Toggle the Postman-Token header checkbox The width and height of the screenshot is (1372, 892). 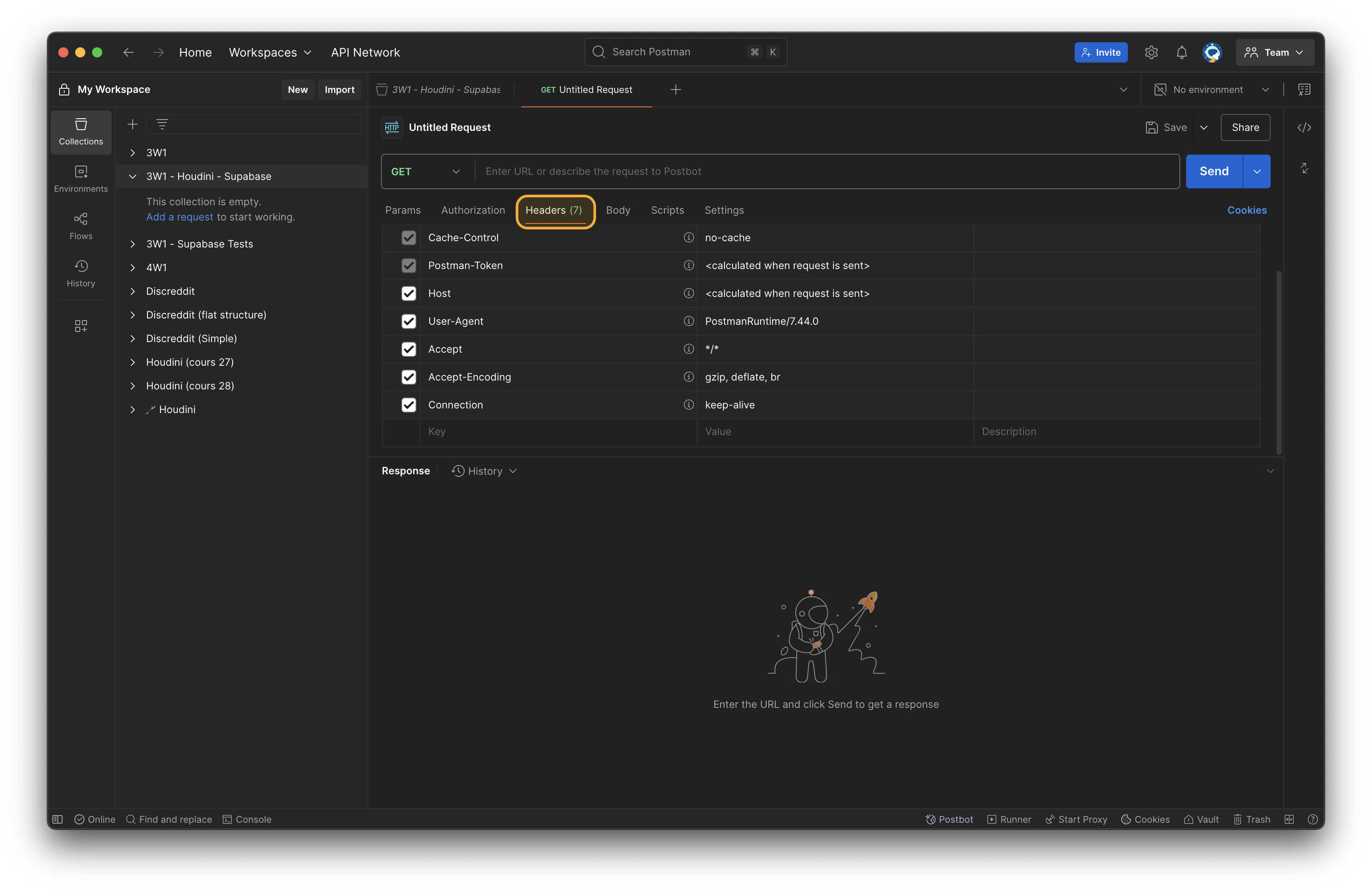click(x=409, y=265)
